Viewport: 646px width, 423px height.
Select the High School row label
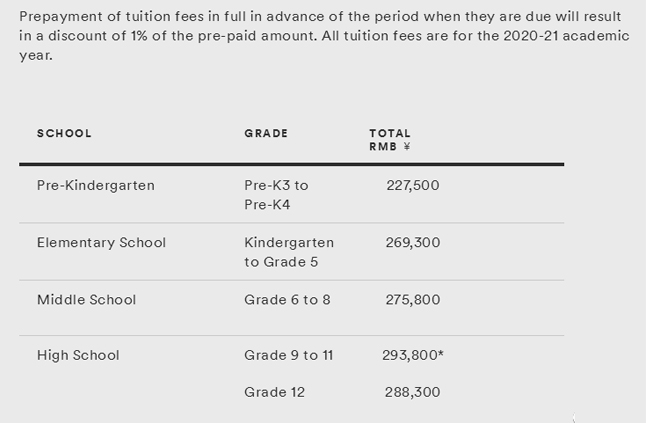point(78,355)
